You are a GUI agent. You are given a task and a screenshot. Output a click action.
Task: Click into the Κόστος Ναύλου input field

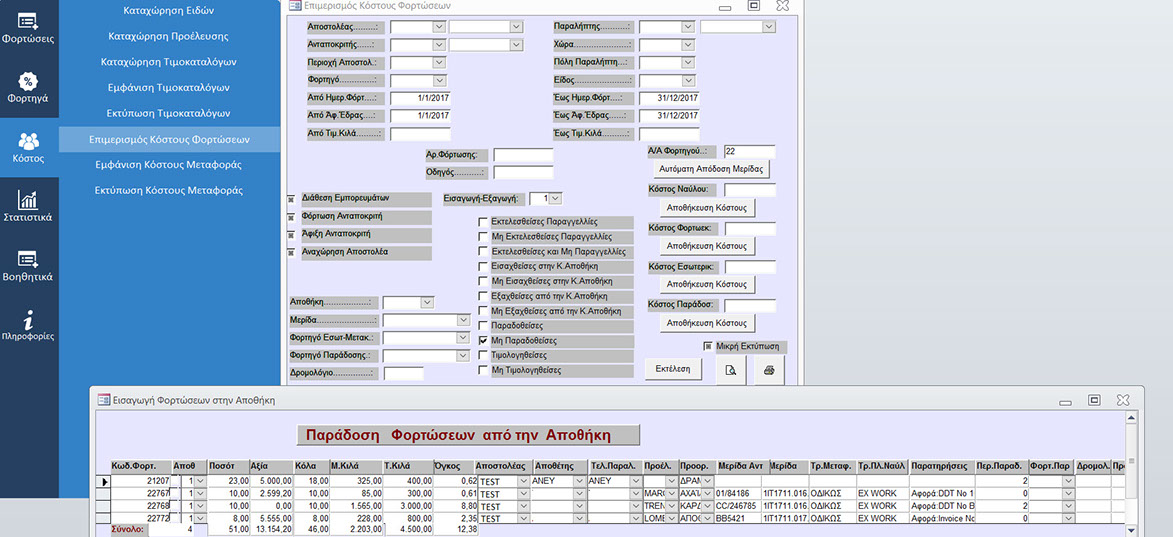point(749,189)
